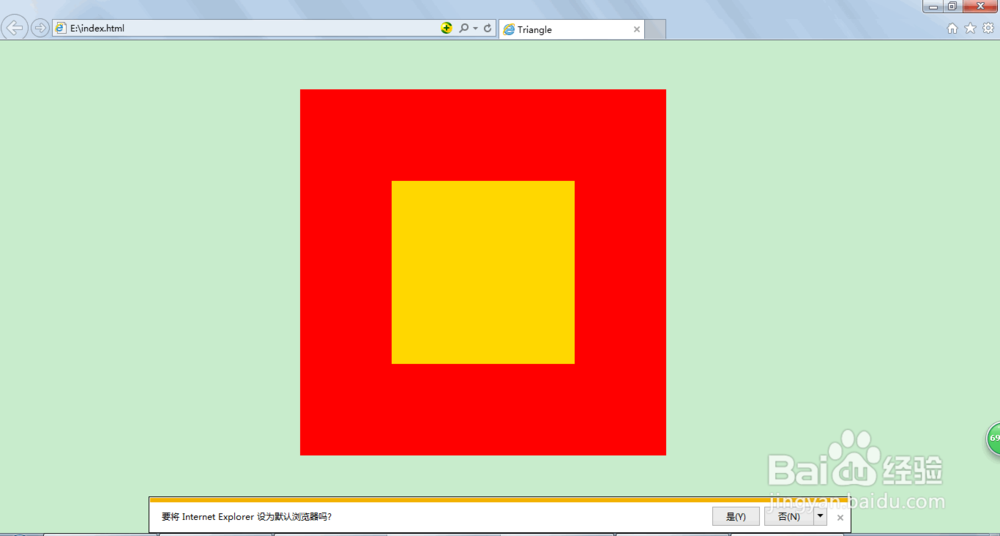
Task: Click the 否(N) button in the prompt
Action: [789, 517]
